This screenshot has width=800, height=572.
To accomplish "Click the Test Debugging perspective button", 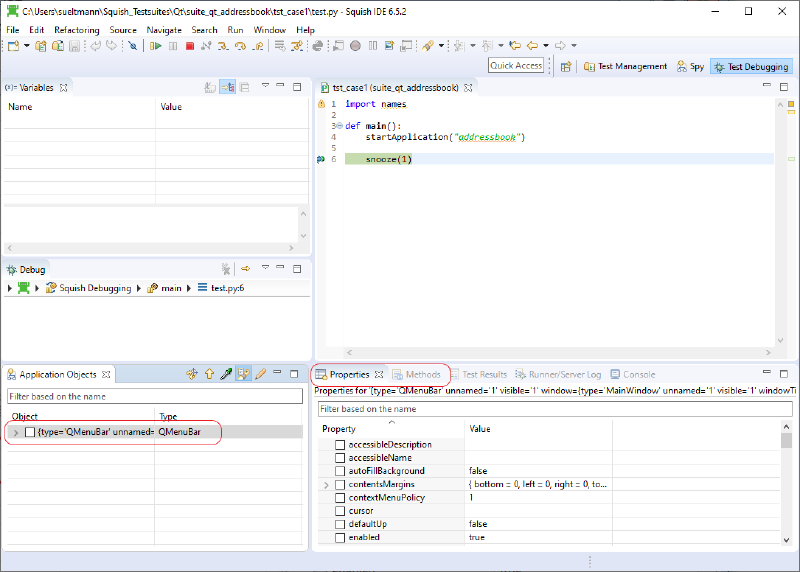I will 750,67.
